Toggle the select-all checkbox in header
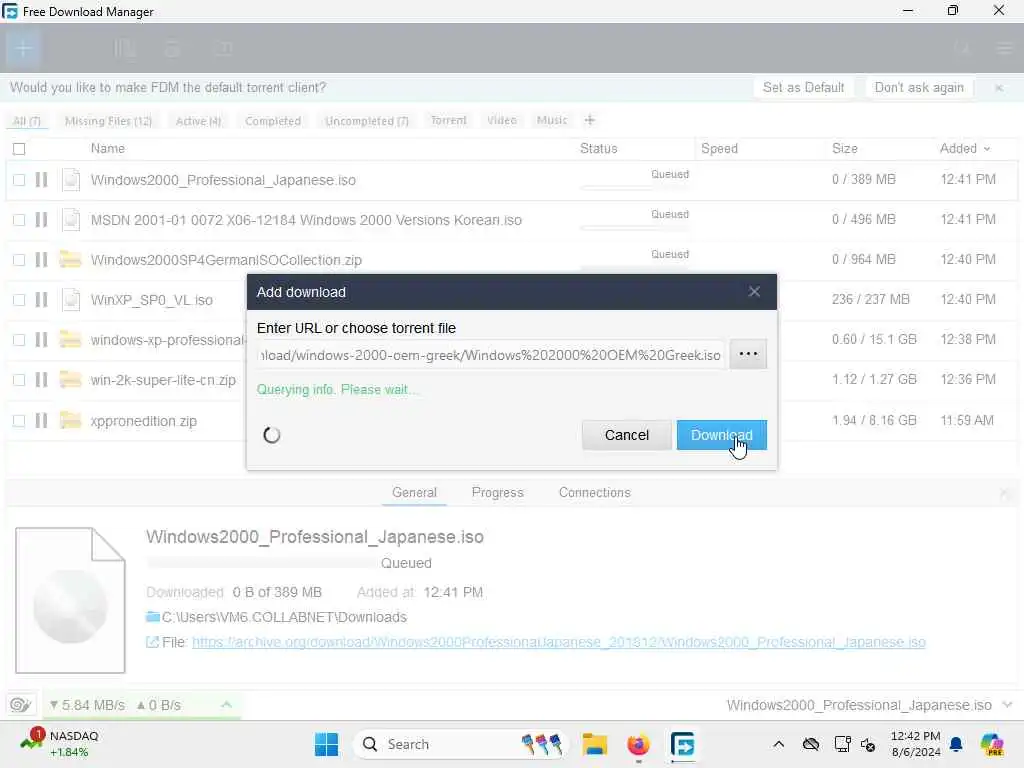This screenshot has height=768, width=1024. coord(19,149)
